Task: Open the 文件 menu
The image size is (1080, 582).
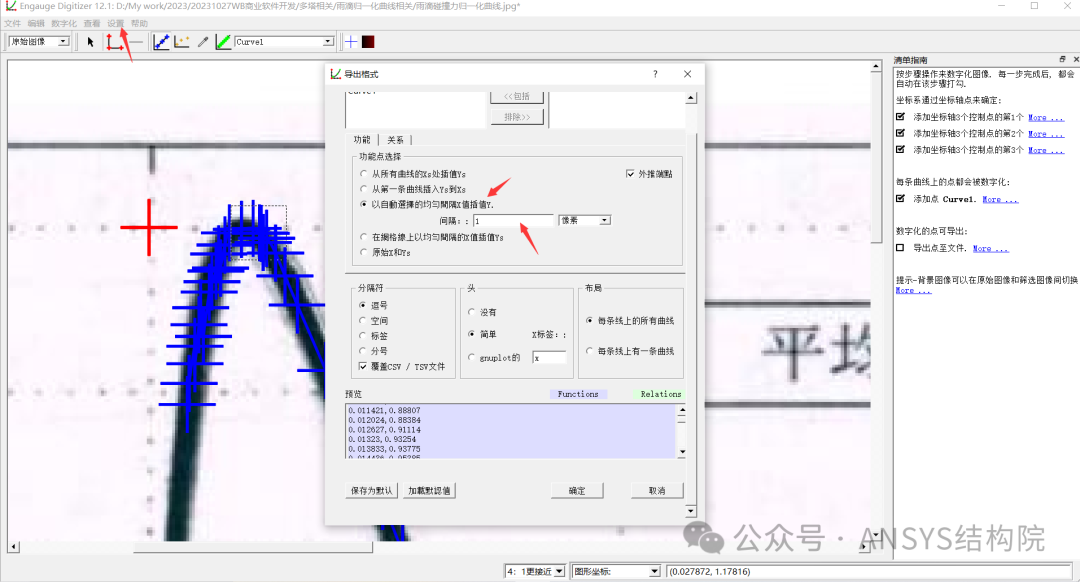Action: coord(12,23)
